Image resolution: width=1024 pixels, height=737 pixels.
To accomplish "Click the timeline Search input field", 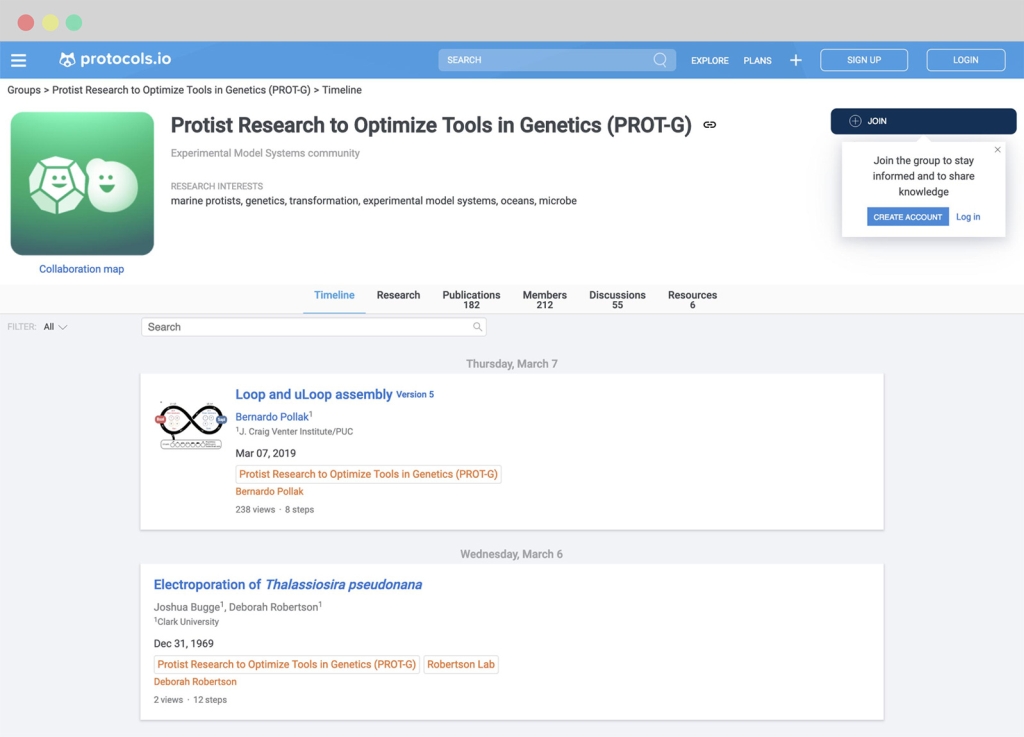I will tap(313, 326).
